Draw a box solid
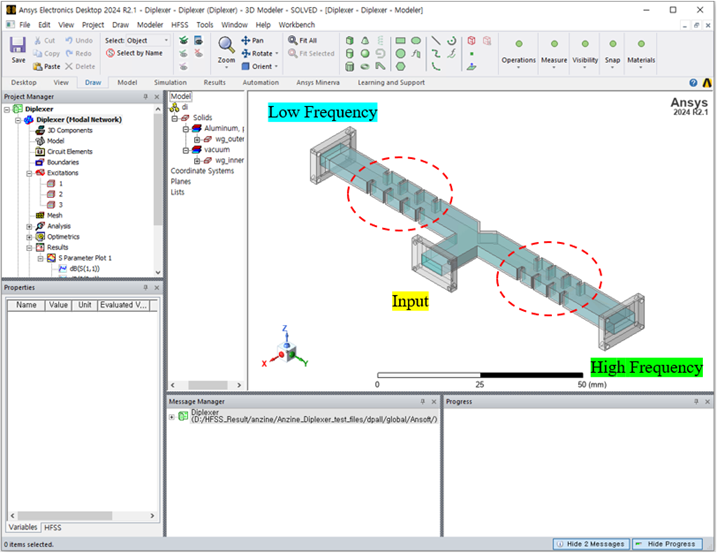Viewport: 717px width, 553px height. click(350, 41)
